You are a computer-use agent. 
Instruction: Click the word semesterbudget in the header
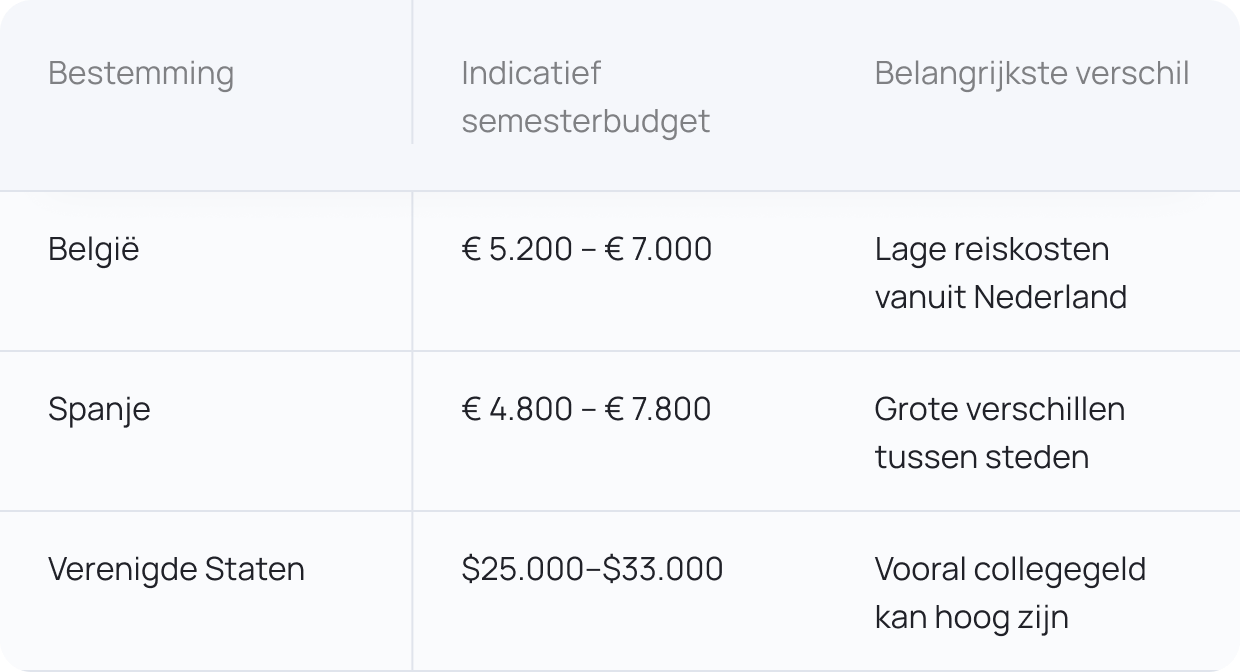click(586, 121)
